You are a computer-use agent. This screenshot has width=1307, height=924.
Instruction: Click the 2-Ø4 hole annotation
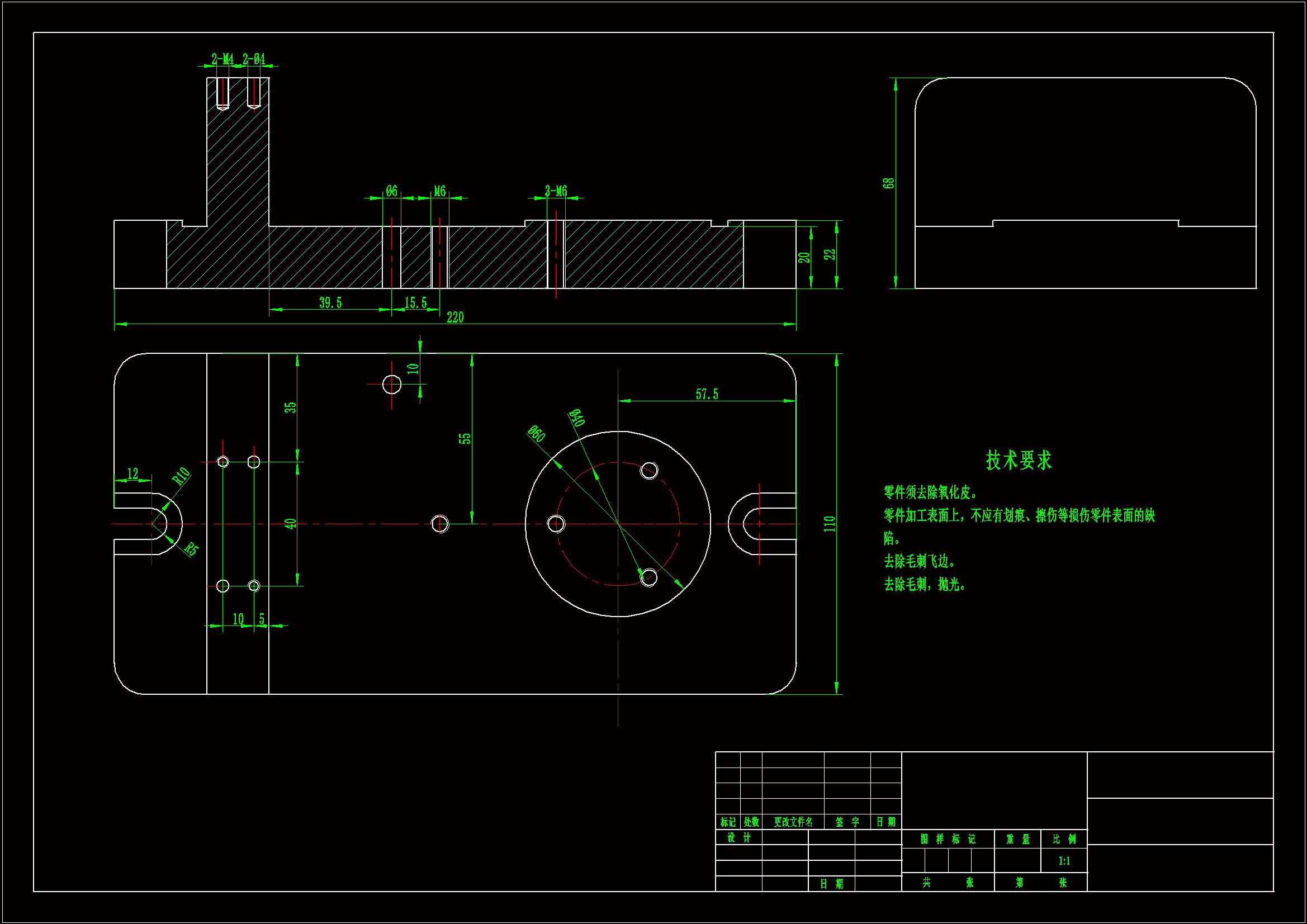(254, 59)
